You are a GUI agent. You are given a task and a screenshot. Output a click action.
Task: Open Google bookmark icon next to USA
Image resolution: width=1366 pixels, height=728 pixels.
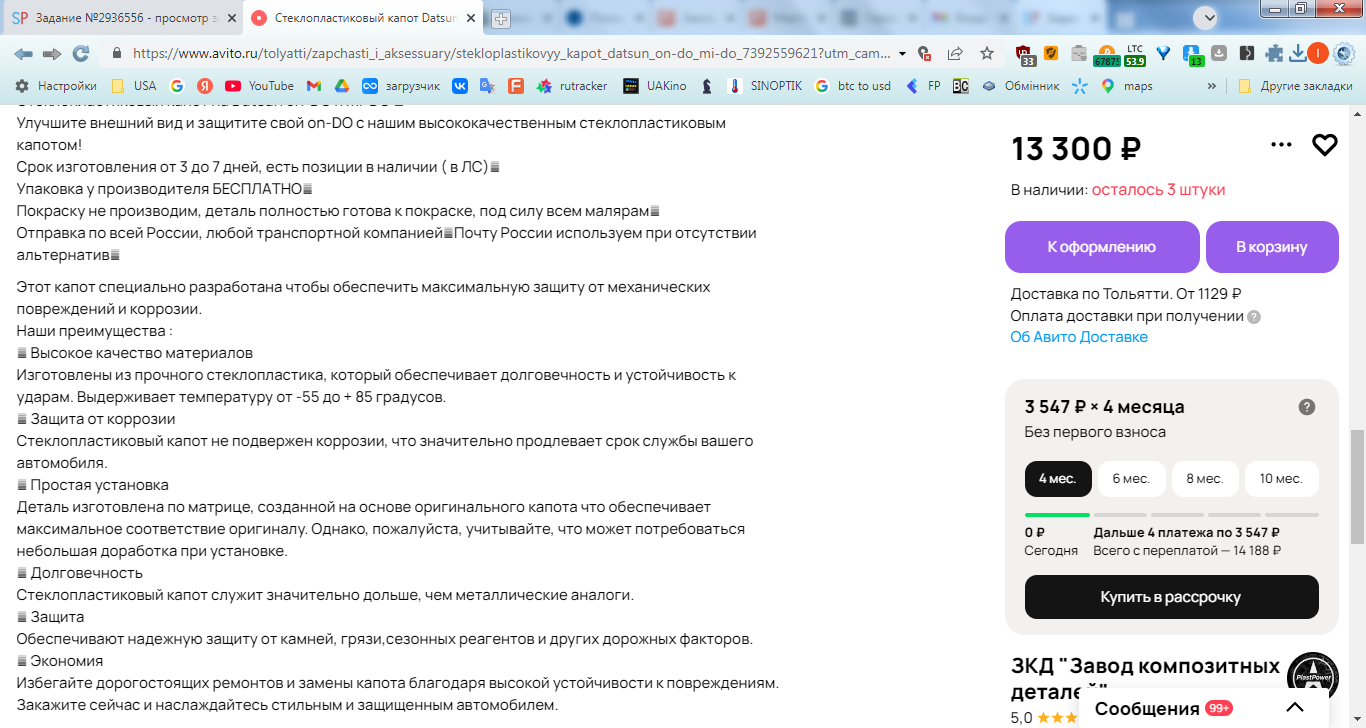(177, 86)
